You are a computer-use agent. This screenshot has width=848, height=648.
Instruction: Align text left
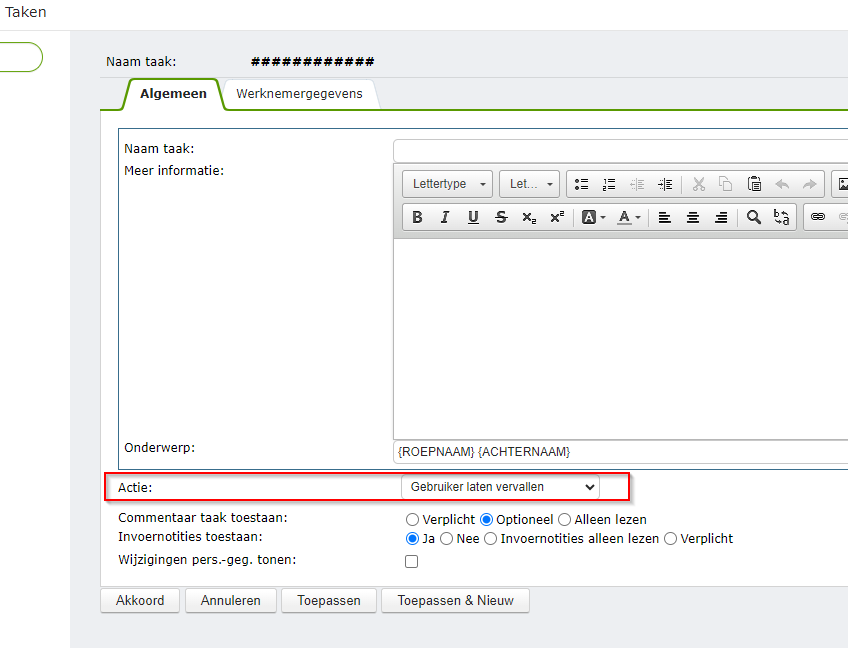(665, 217)
